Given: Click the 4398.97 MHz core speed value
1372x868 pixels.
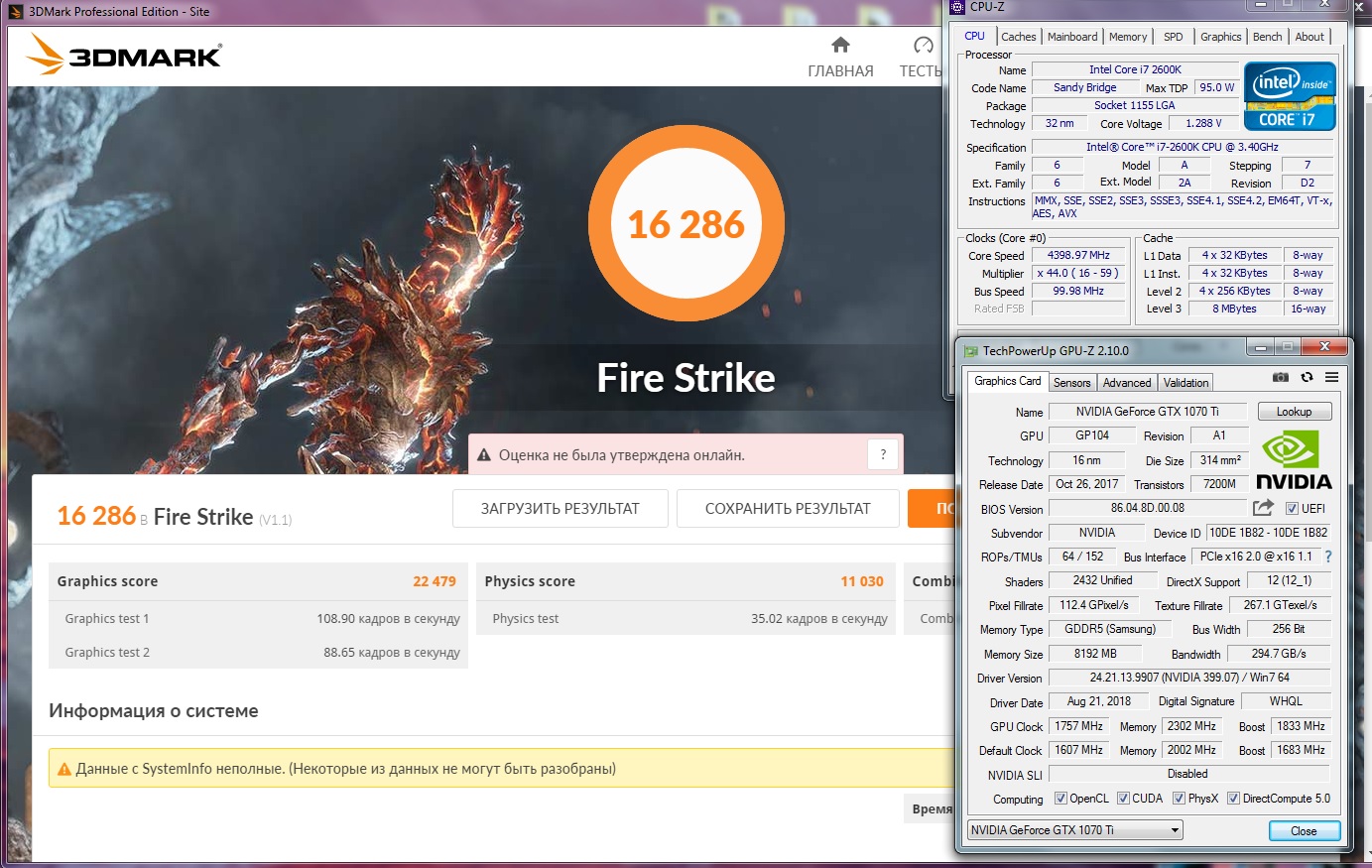Looking at the screenshot, I should 1078,255.
